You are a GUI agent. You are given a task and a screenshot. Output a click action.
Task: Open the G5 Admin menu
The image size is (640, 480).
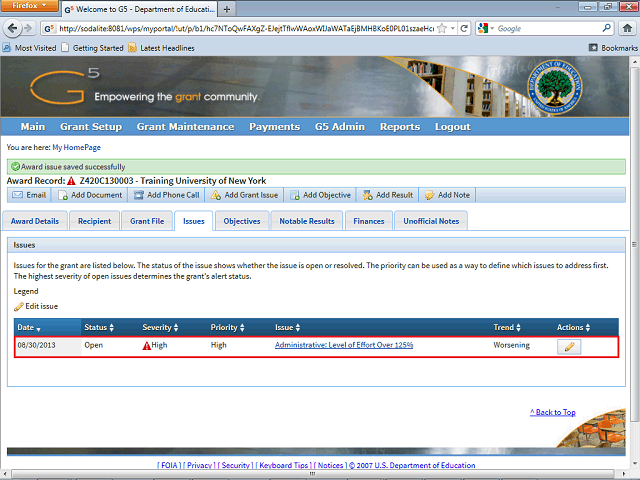click(x=340, y=127)
